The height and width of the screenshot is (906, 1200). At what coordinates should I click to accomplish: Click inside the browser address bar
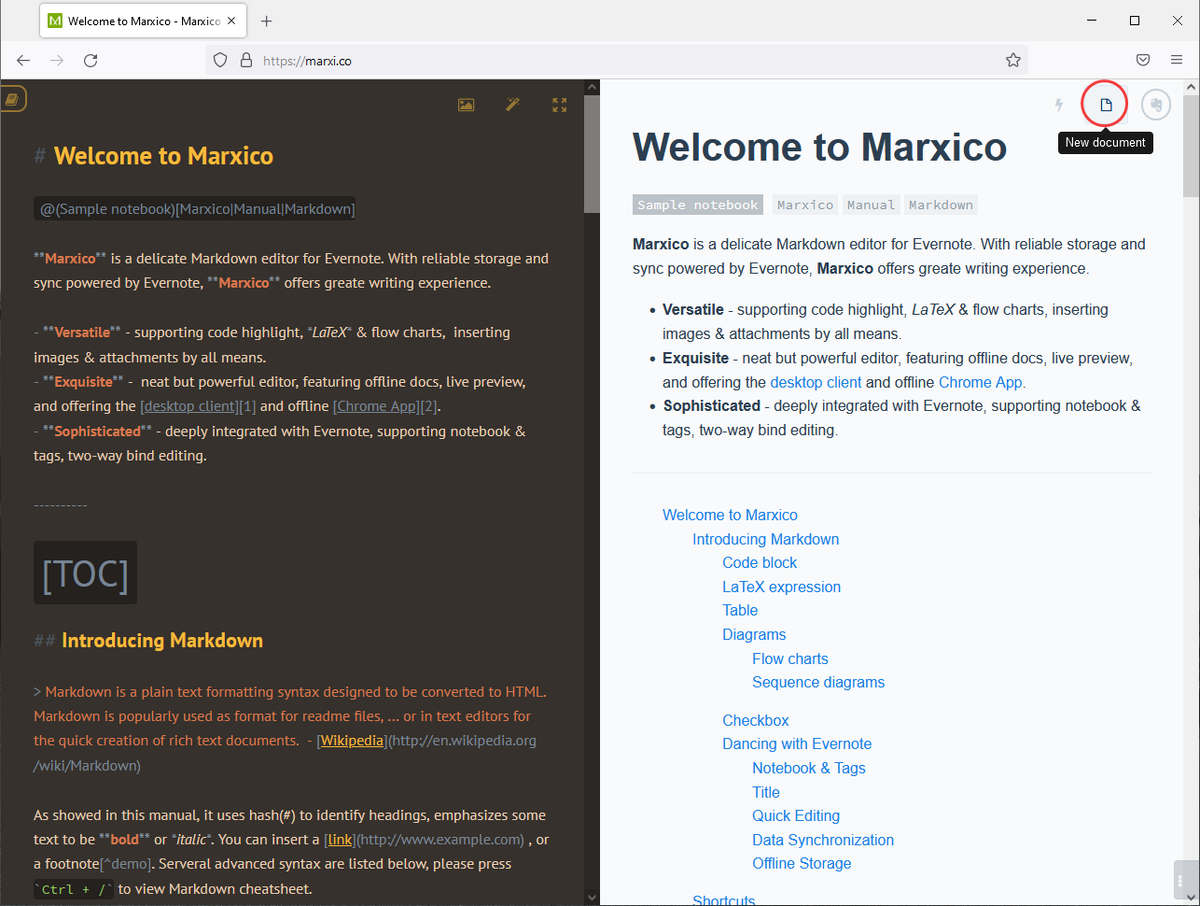[x=500, y=60]
